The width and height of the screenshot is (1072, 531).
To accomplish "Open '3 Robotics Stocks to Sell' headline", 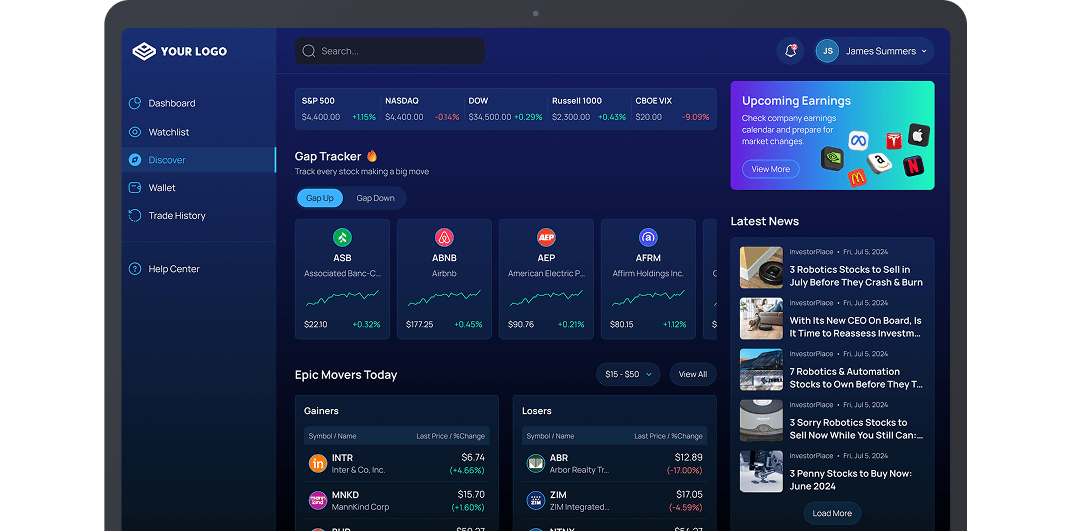I will point(856,276).
